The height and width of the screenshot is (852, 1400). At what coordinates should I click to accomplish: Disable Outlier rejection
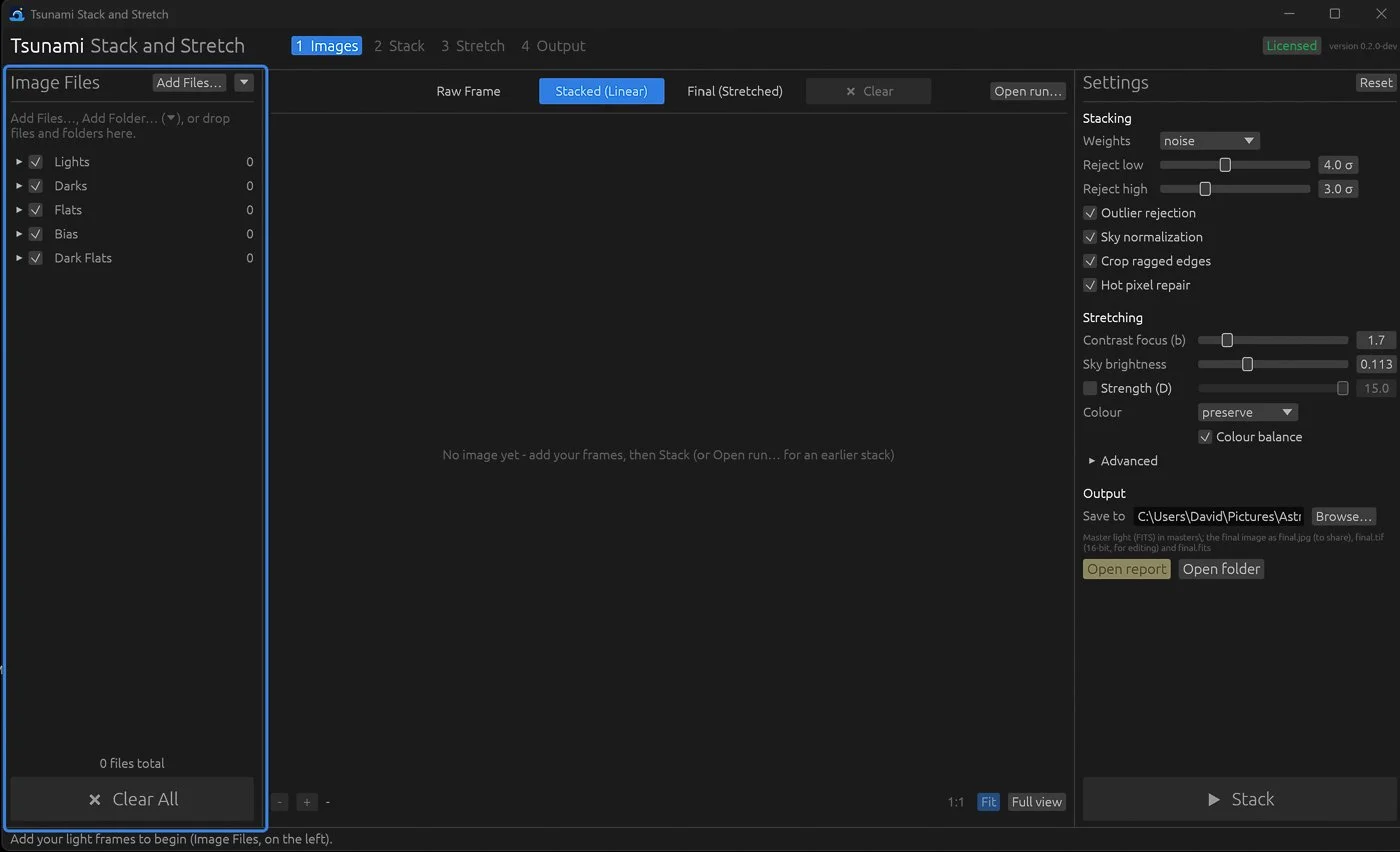coord(1090,213)
